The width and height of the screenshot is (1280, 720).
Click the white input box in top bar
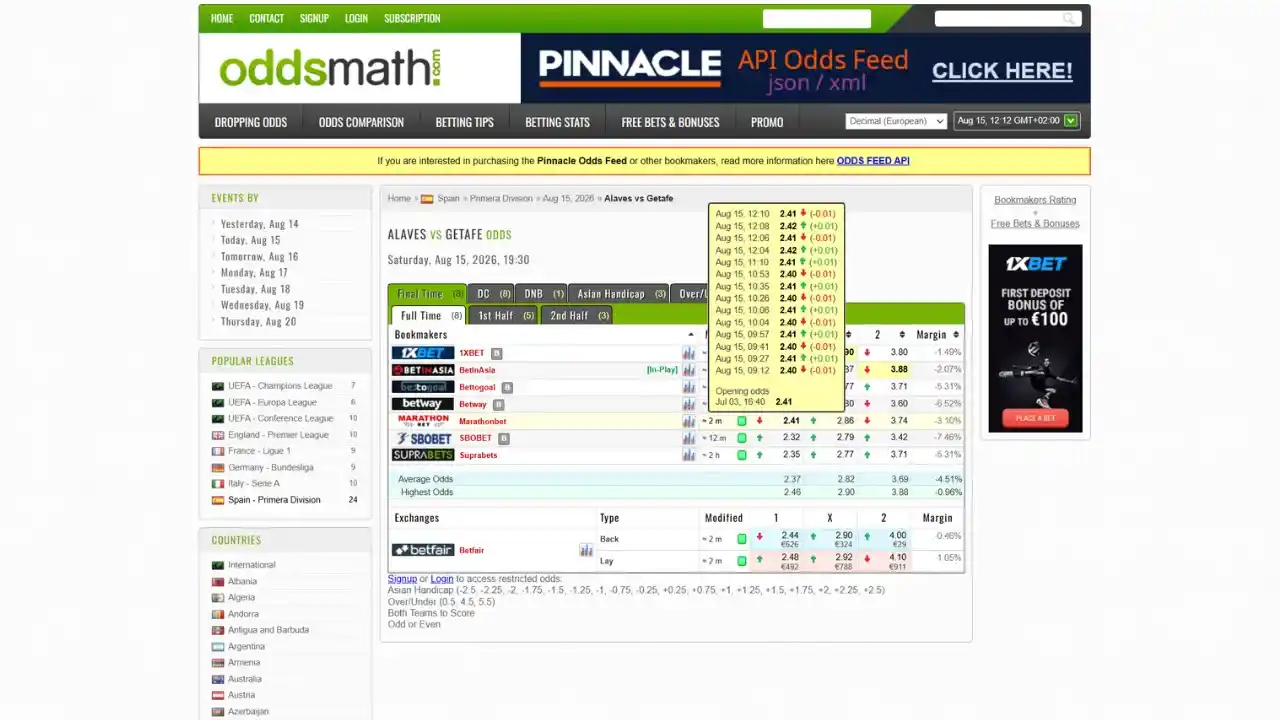point(817,19)
